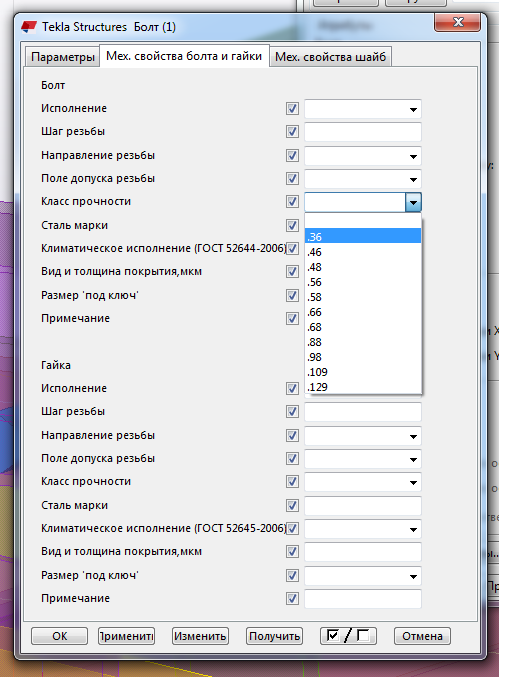Choose .58 strength class in list
The image size is (507, 677).
363,297
